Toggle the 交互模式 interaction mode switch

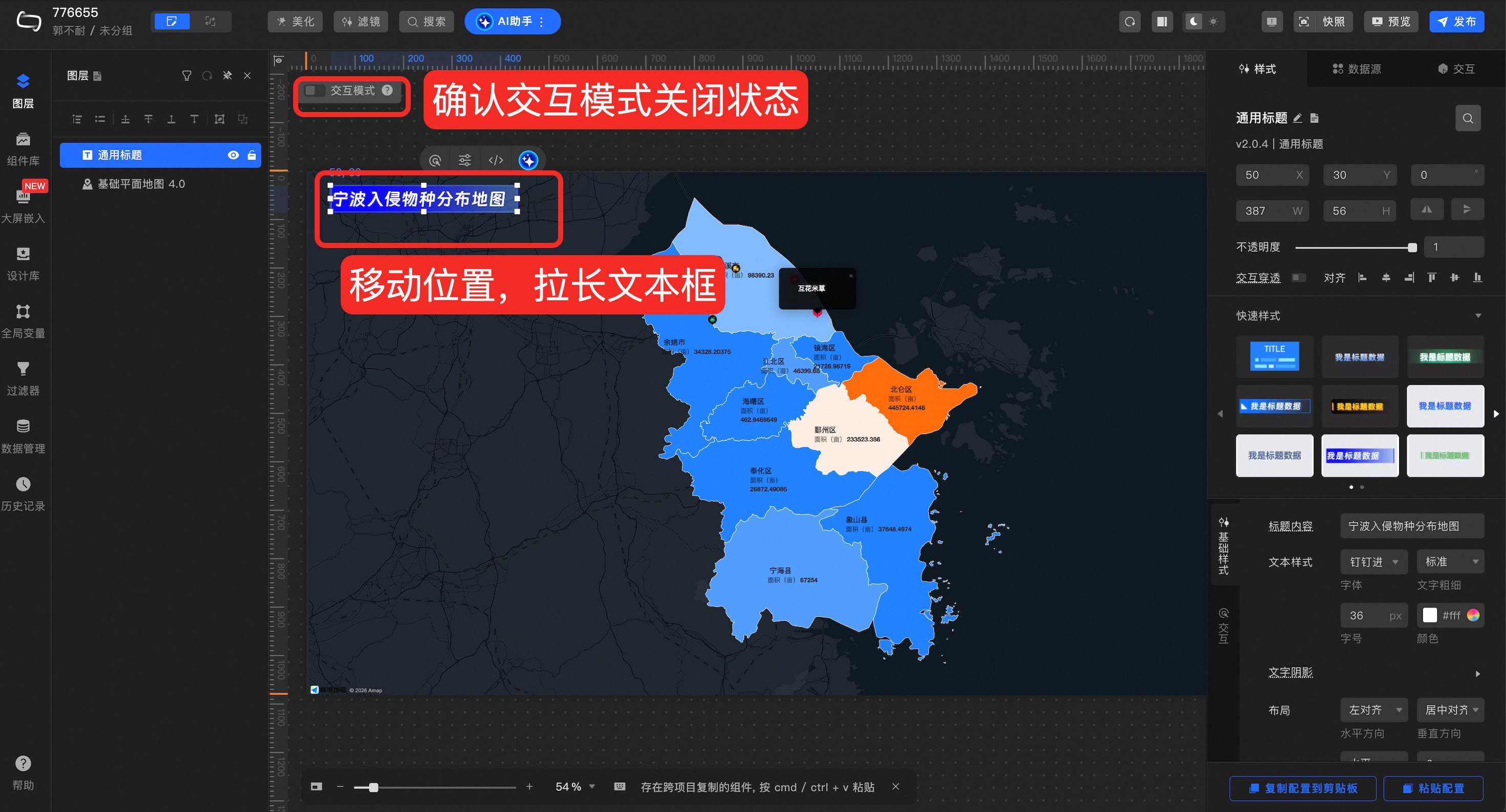click(315, 91)
